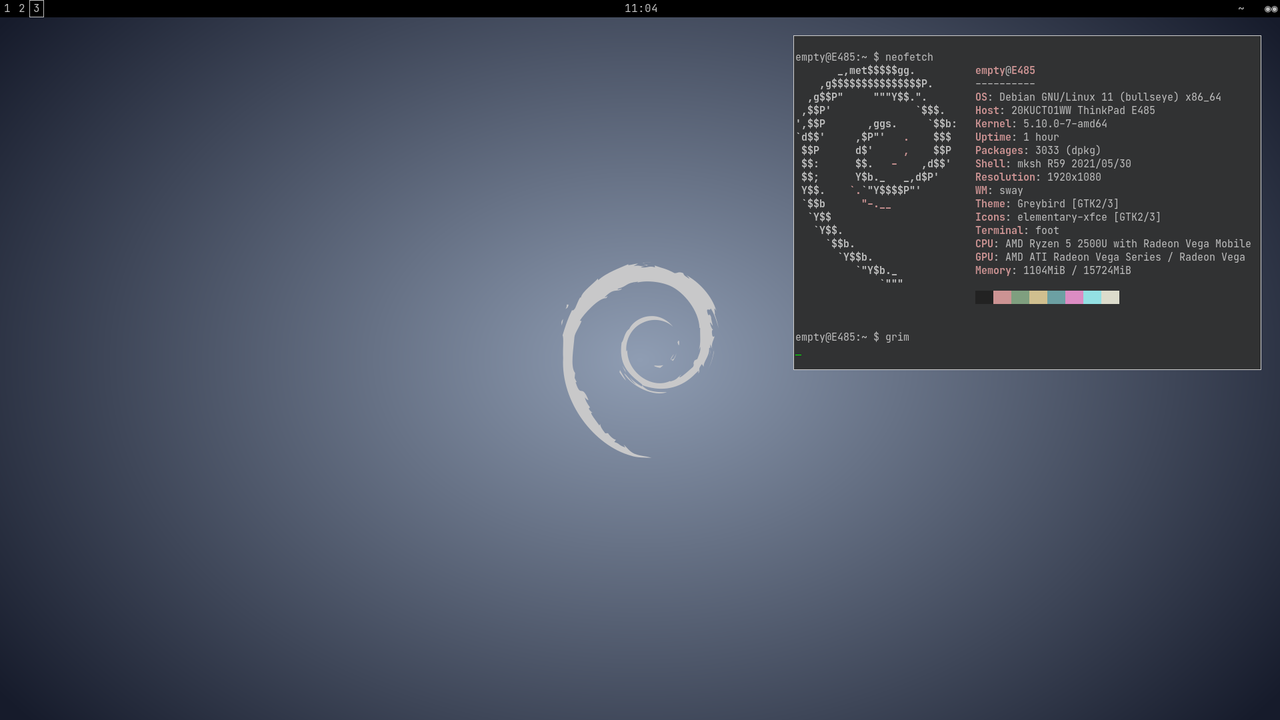This screenshot has height=720, width=1280.
Task: Click the Terminal: foot line
Action: [x=1017, y=230]
